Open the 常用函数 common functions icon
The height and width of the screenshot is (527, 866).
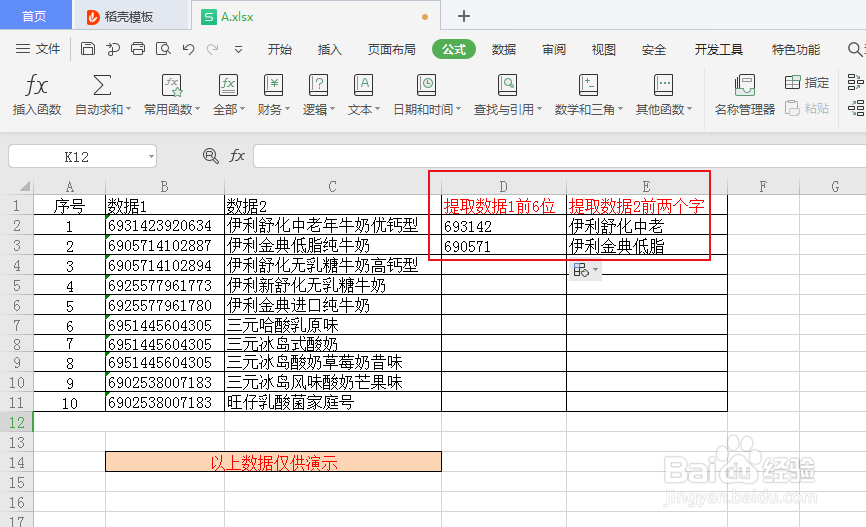tap(172, 86)
